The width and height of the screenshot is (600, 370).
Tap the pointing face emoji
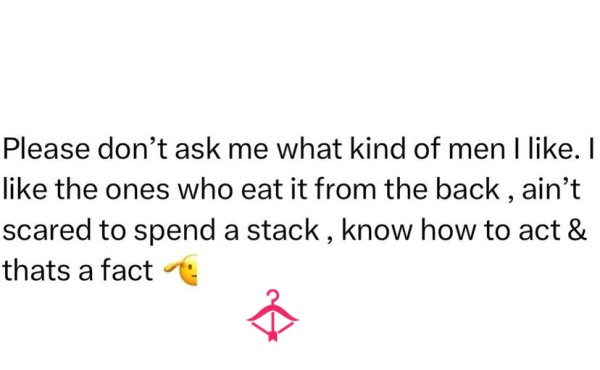tap(181, 270)
